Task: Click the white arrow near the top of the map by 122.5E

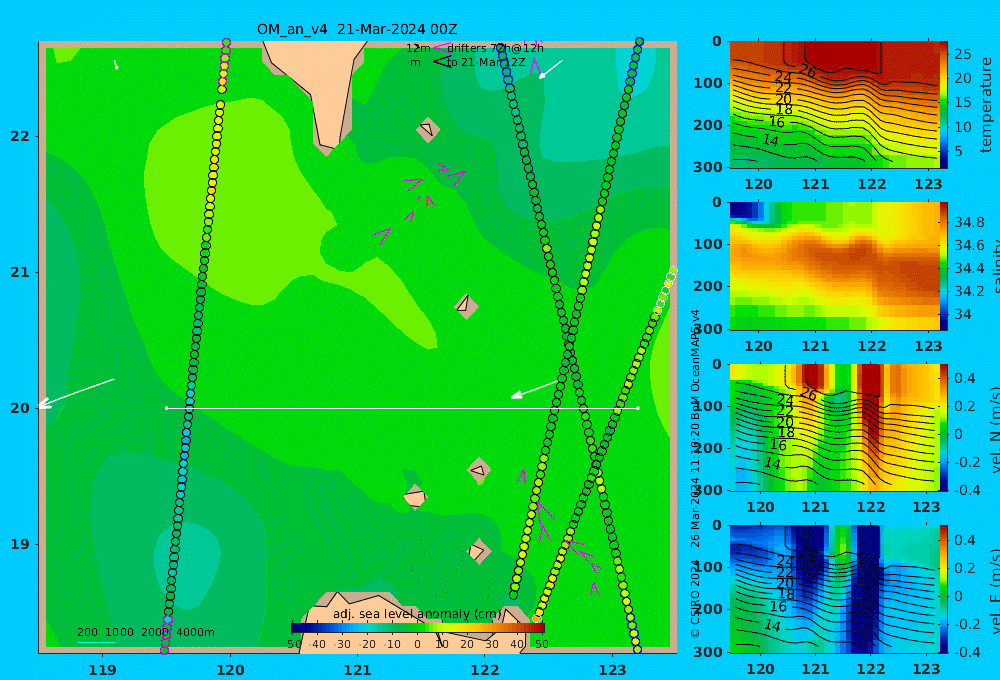Action: point(550,70)
